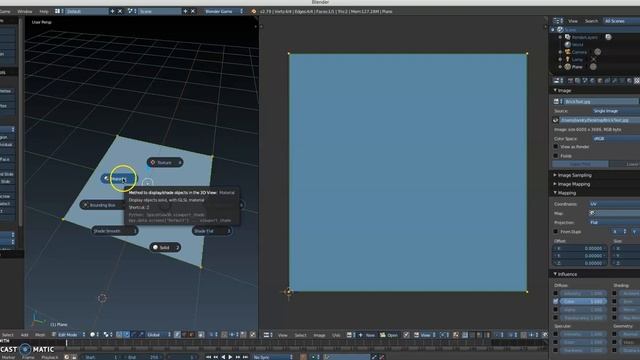This screenshot has width=640, height=360.
Task: Click the play animation button
Action: click(x=230, y=357)
